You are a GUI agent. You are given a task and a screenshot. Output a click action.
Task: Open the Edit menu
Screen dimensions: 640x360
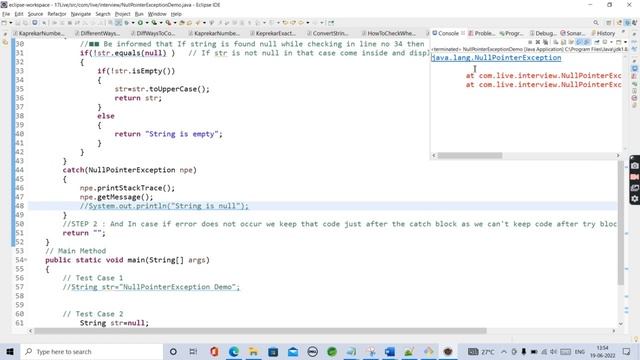(x=19, y=14)
